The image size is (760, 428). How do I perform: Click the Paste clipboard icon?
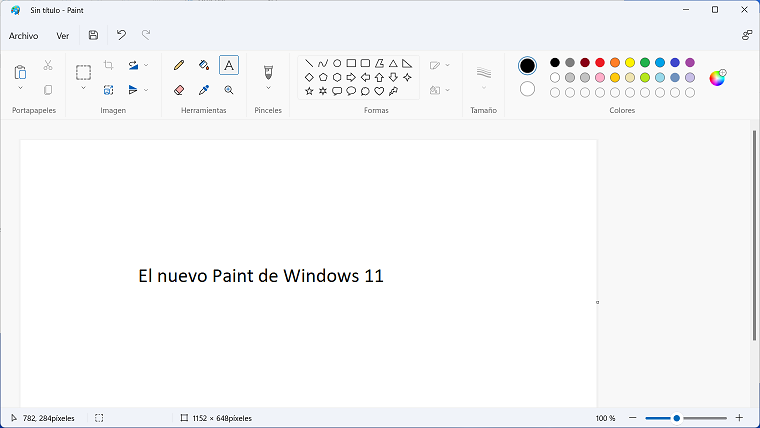[x=20, y=72]
